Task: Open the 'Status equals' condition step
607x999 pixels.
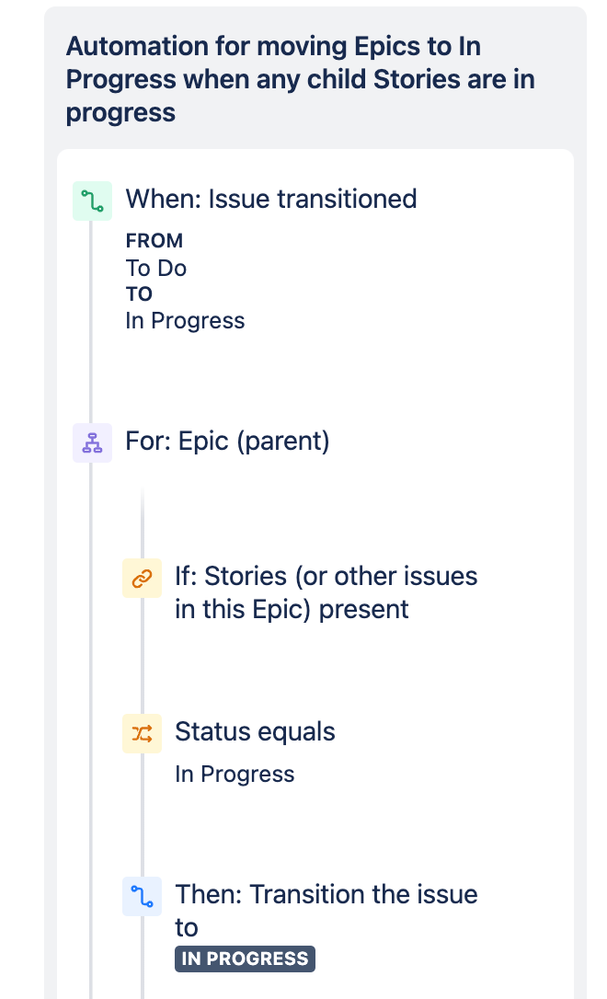Action: [x=255, y=731]
